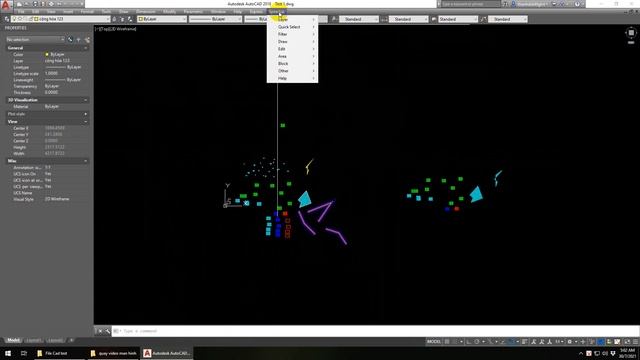Close the command line with its X
The height and width of the screenshot is (360, 640).
pos(100,331)
